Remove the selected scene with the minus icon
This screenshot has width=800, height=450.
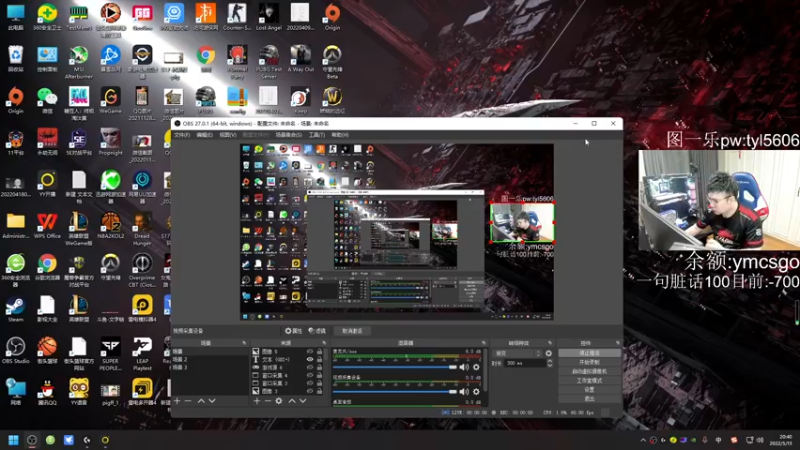tap(188, 401)
